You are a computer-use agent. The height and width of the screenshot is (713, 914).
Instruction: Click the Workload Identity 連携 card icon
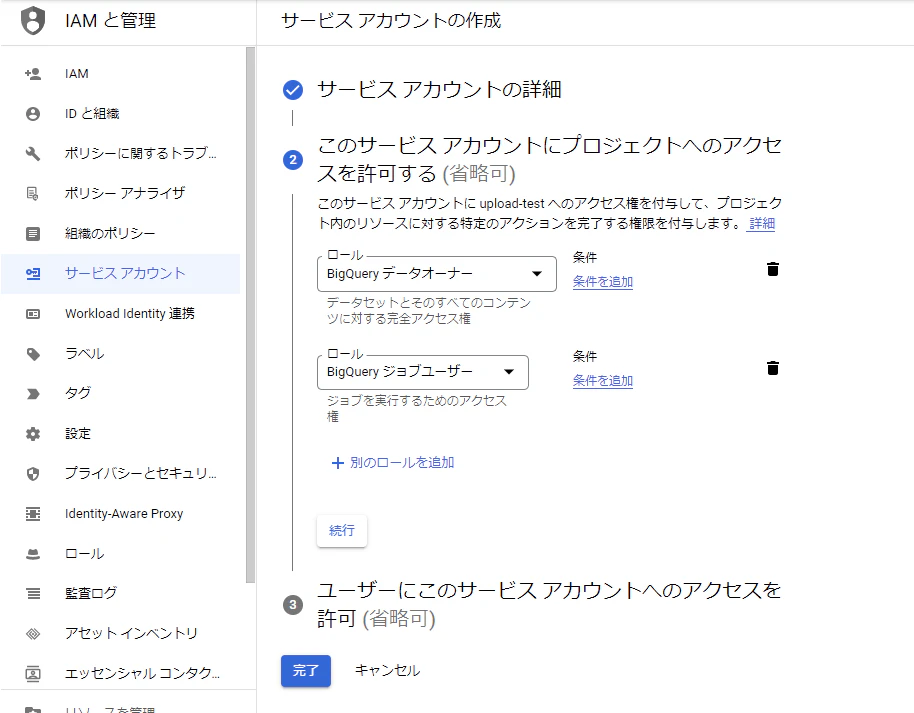coord(33,314)
